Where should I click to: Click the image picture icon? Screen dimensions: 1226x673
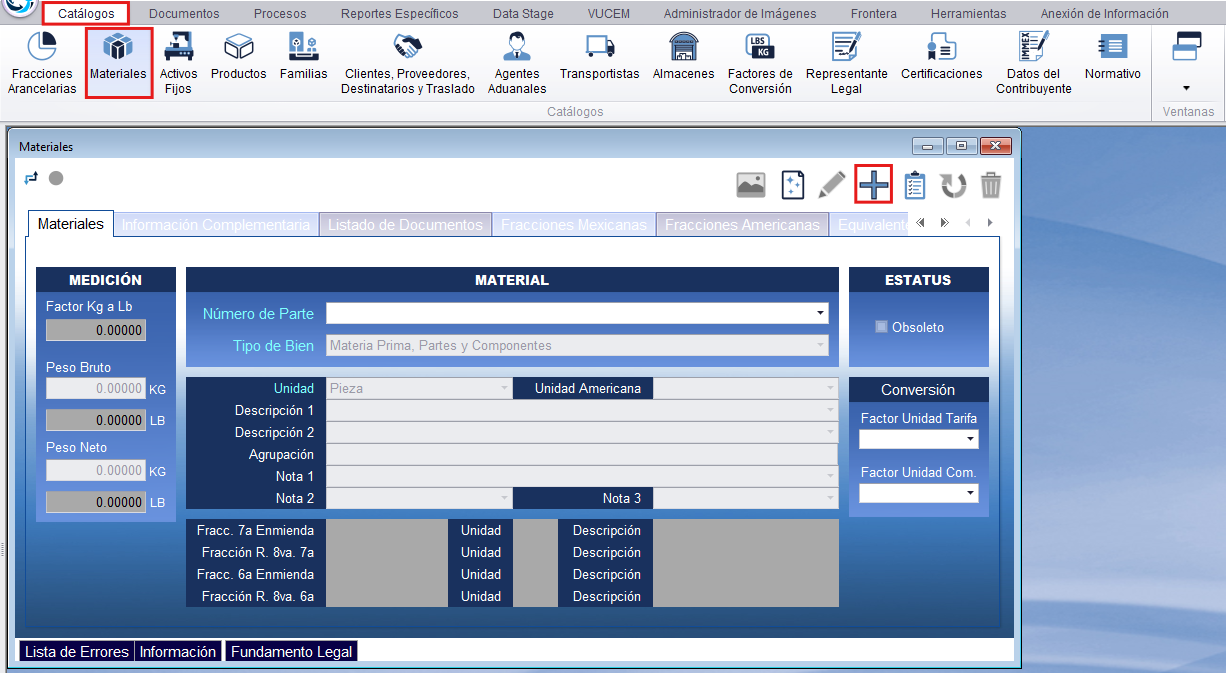[750, 185]
